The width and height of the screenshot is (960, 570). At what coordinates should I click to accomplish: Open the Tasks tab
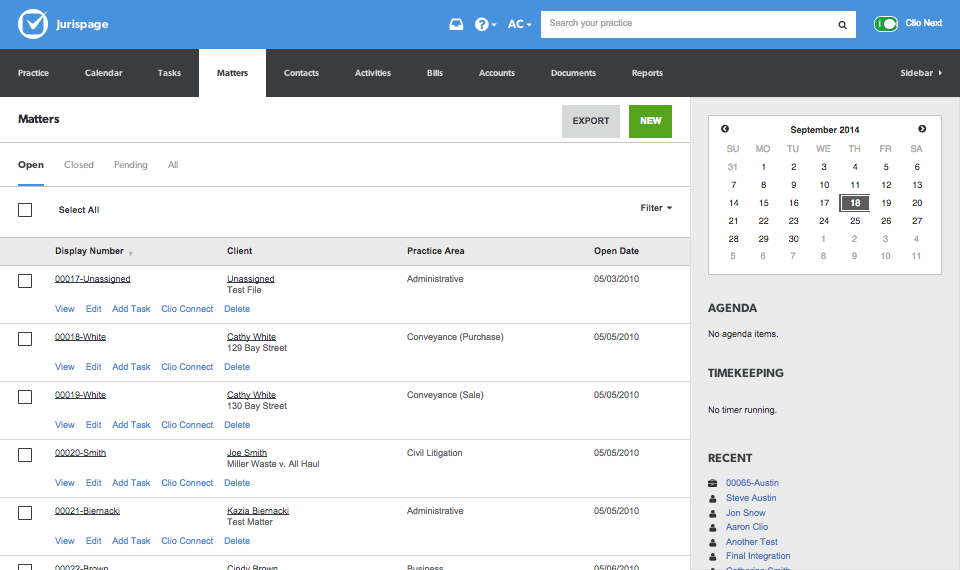(169, 73)
